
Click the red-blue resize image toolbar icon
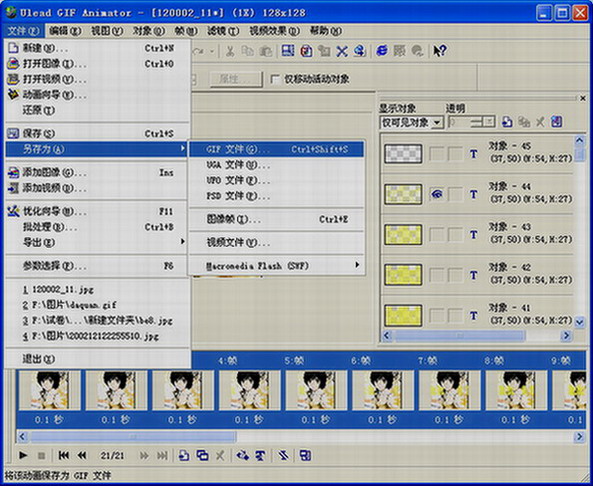(306, 51)
